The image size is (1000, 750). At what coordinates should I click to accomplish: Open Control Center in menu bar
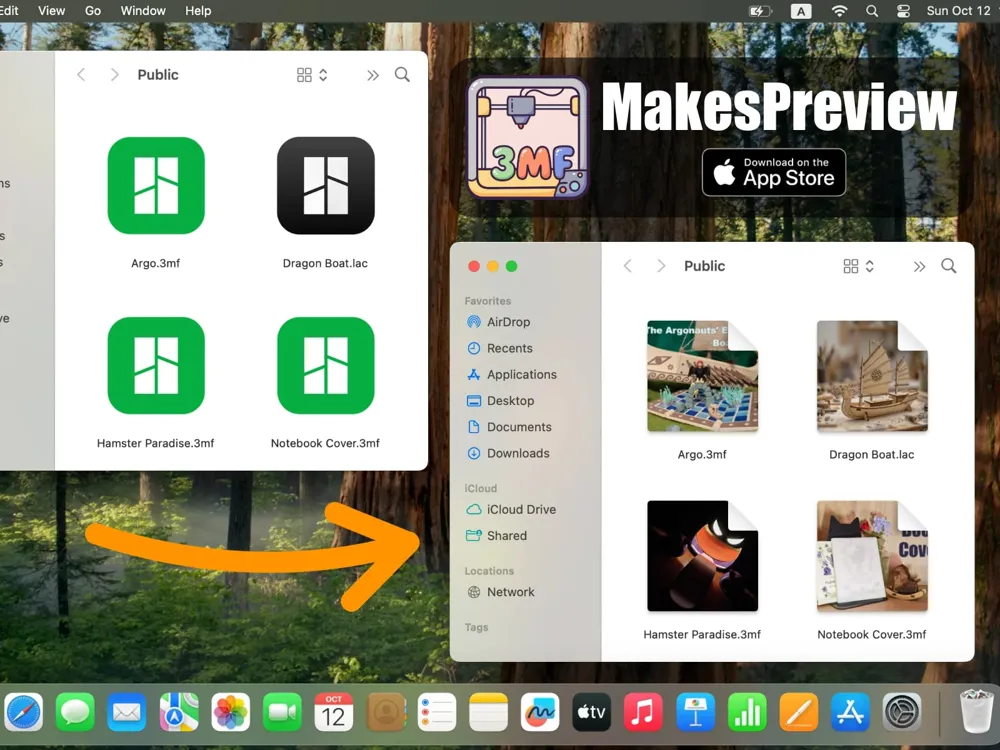click(903, 11)
